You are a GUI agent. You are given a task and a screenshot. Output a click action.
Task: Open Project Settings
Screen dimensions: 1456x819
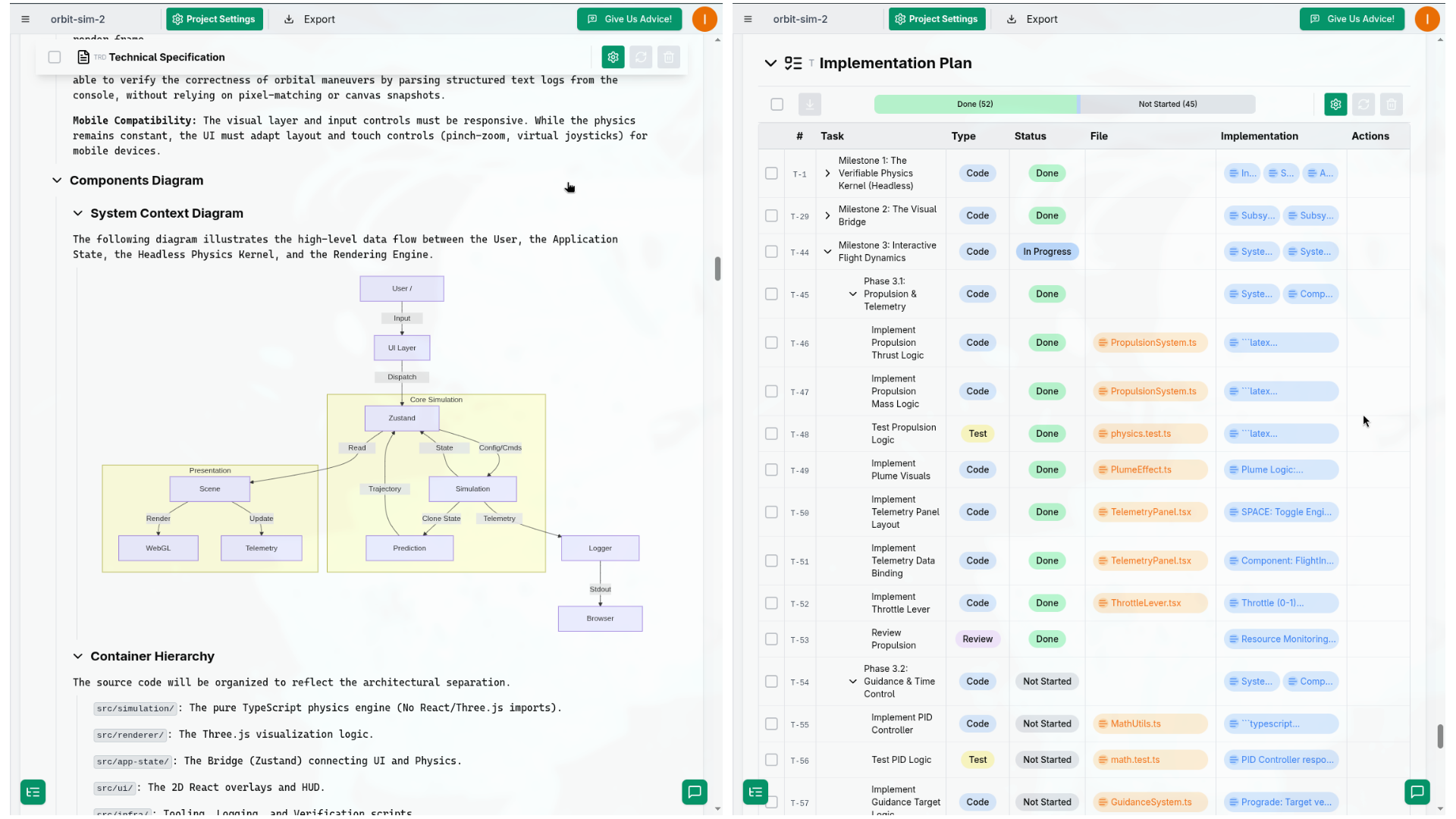pos(215,19)
